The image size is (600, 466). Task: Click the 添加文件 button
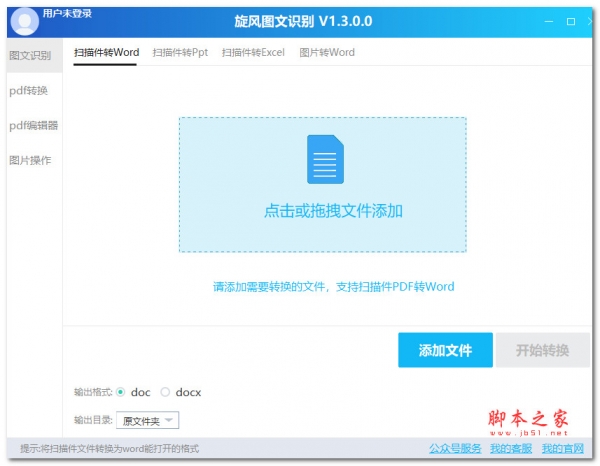tap(444, 350)
